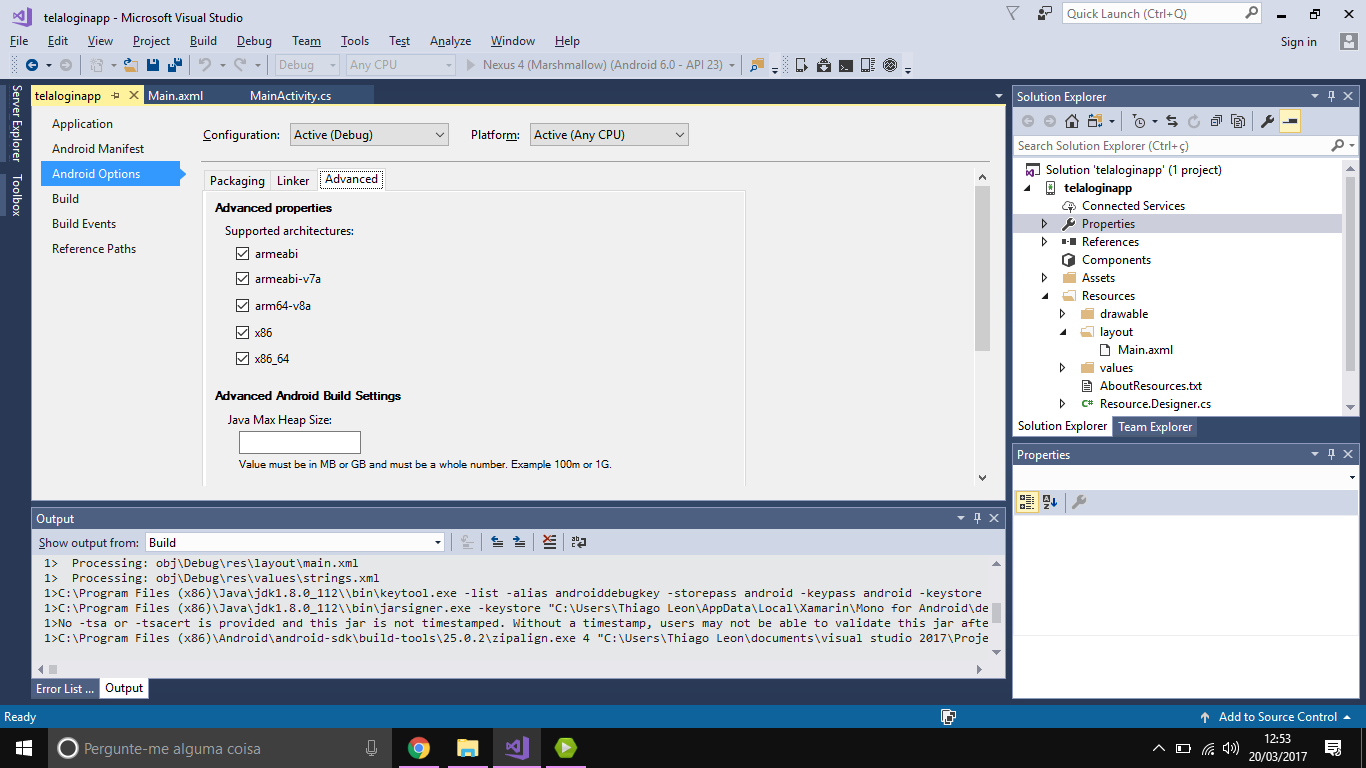
Task: Click the Clear All output icon
Action: point(549,542)
